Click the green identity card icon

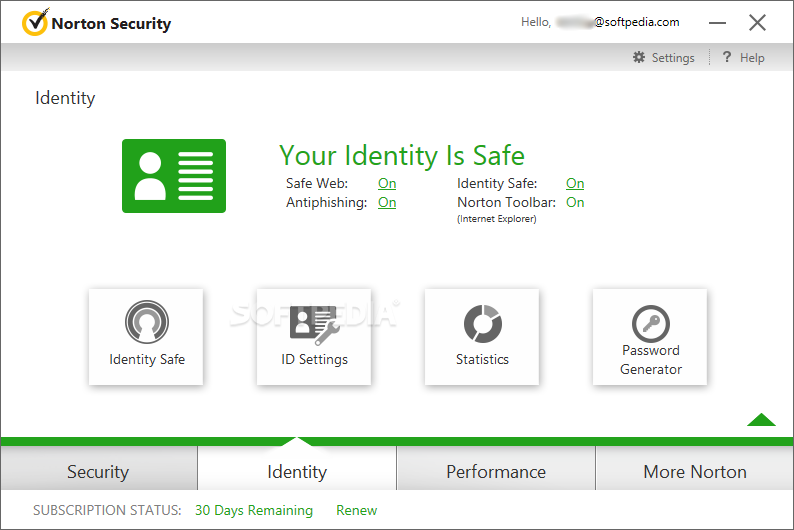click(174, 176)
